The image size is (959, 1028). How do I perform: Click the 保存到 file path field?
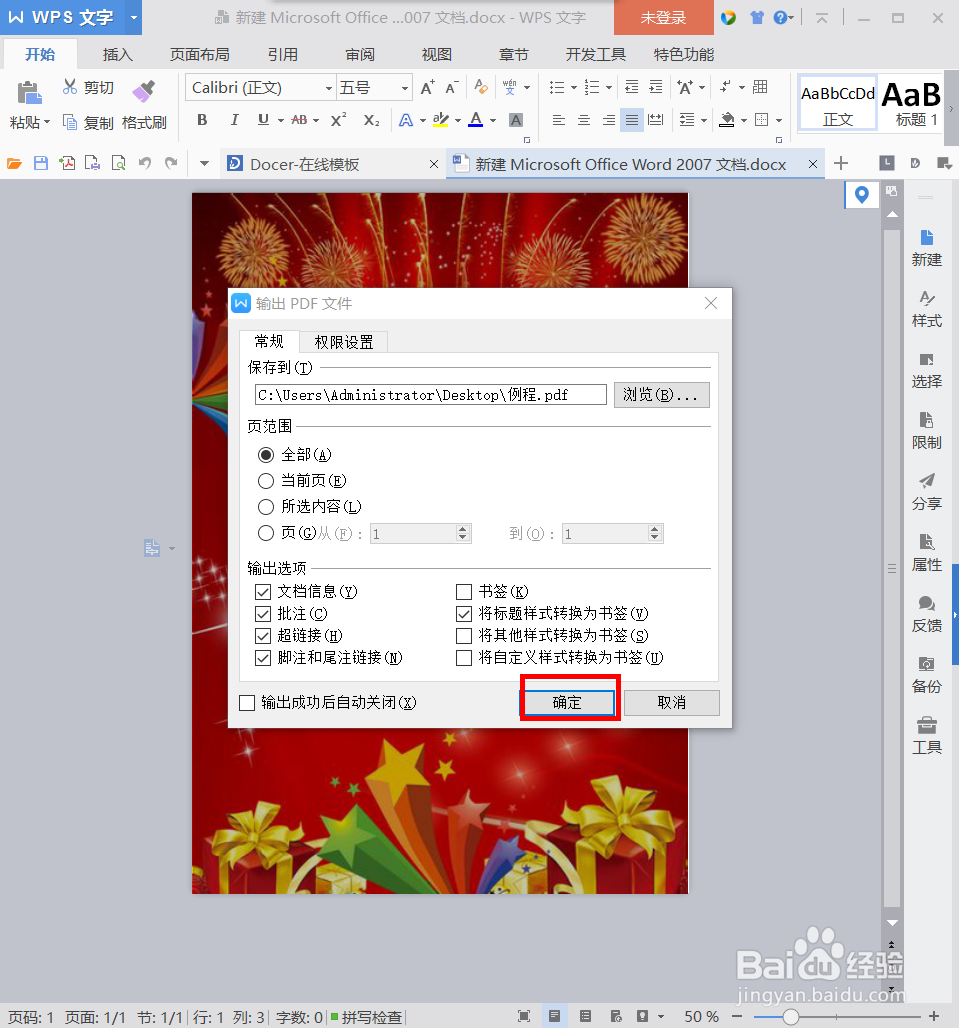[431, 395]
